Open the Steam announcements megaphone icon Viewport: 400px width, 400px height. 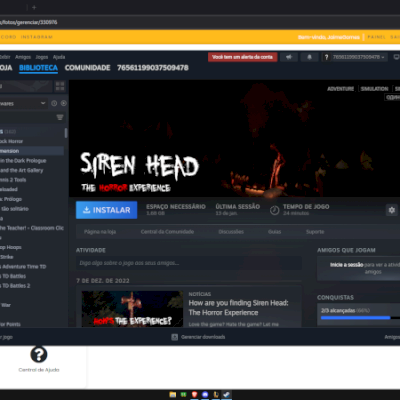point(289,57)
